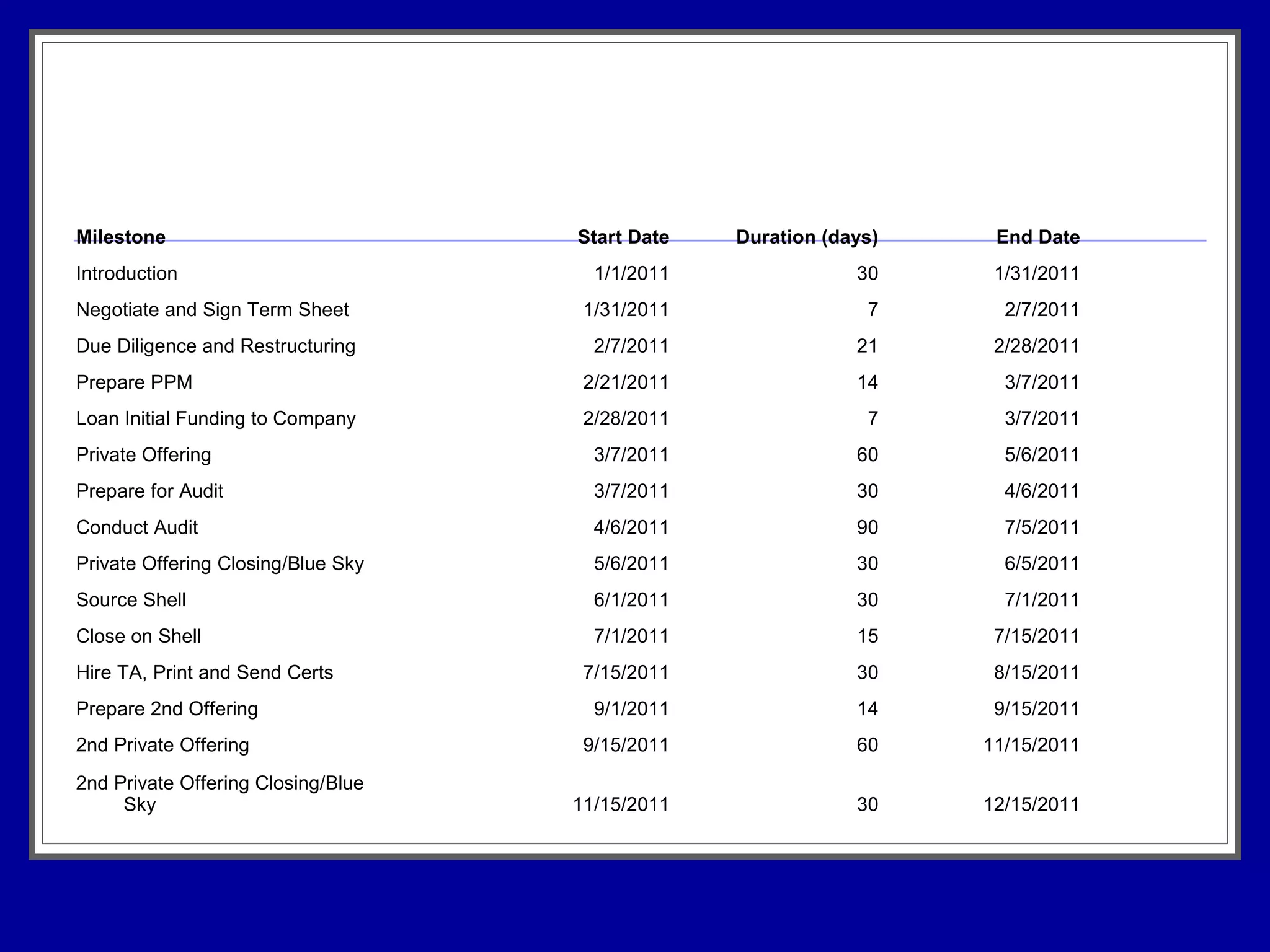Image resolution: width=1270 pixels, height=952 pixels.
Task: Click Prepare 2nd Offering start date 9/1/2011
Action: pos(631,708)
